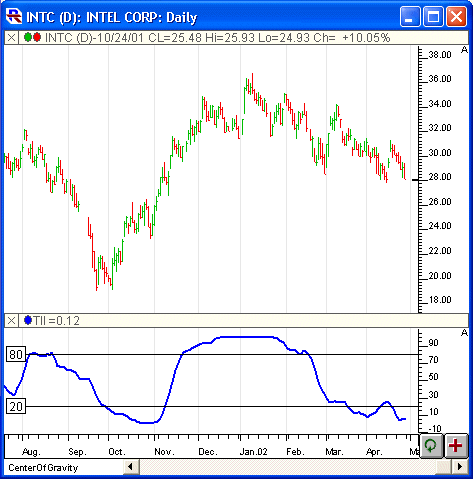Click the window title 'INTC (D): INTEL CORP: Daily'

[112, 17]
